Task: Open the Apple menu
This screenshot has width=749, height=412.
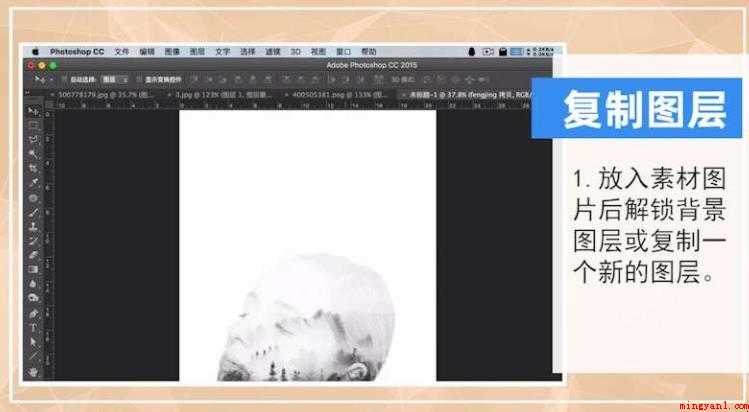Action: tap(36, 52)
